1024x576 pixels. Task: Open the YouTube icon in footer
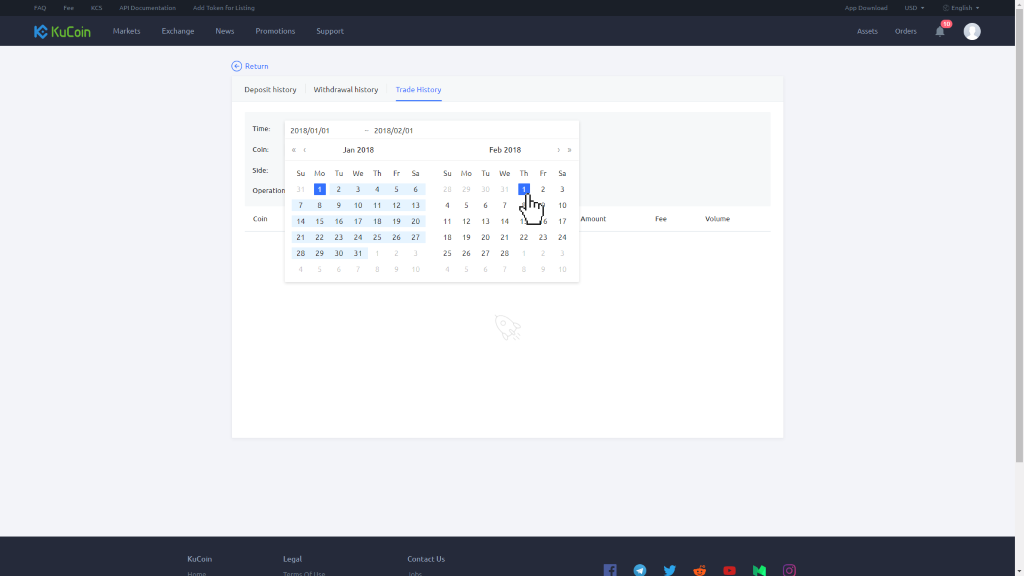(730, 570)
